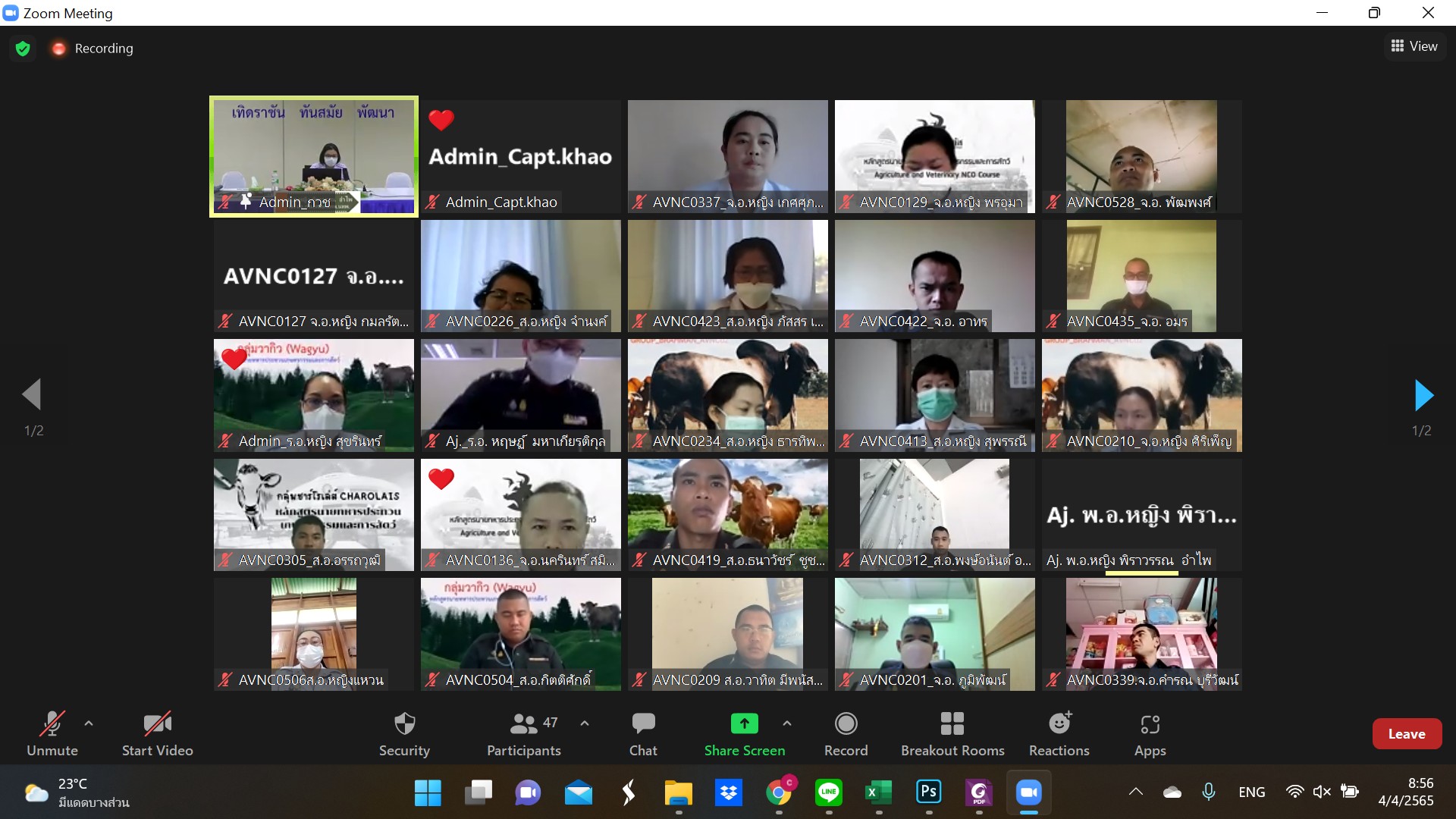1456x819 pixels.
Task: Open the Security shield menu
Action: [405, 733]
